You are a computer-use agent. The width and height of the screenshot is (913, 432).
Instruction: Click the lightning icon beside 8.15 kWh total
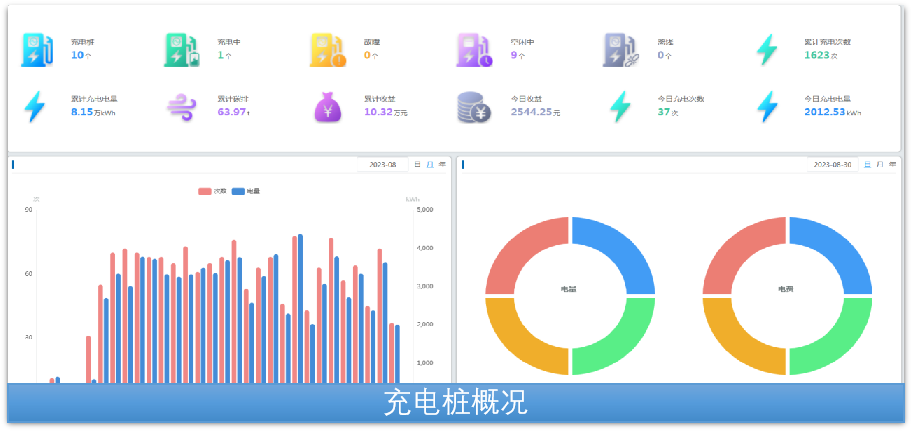(35, 106)
